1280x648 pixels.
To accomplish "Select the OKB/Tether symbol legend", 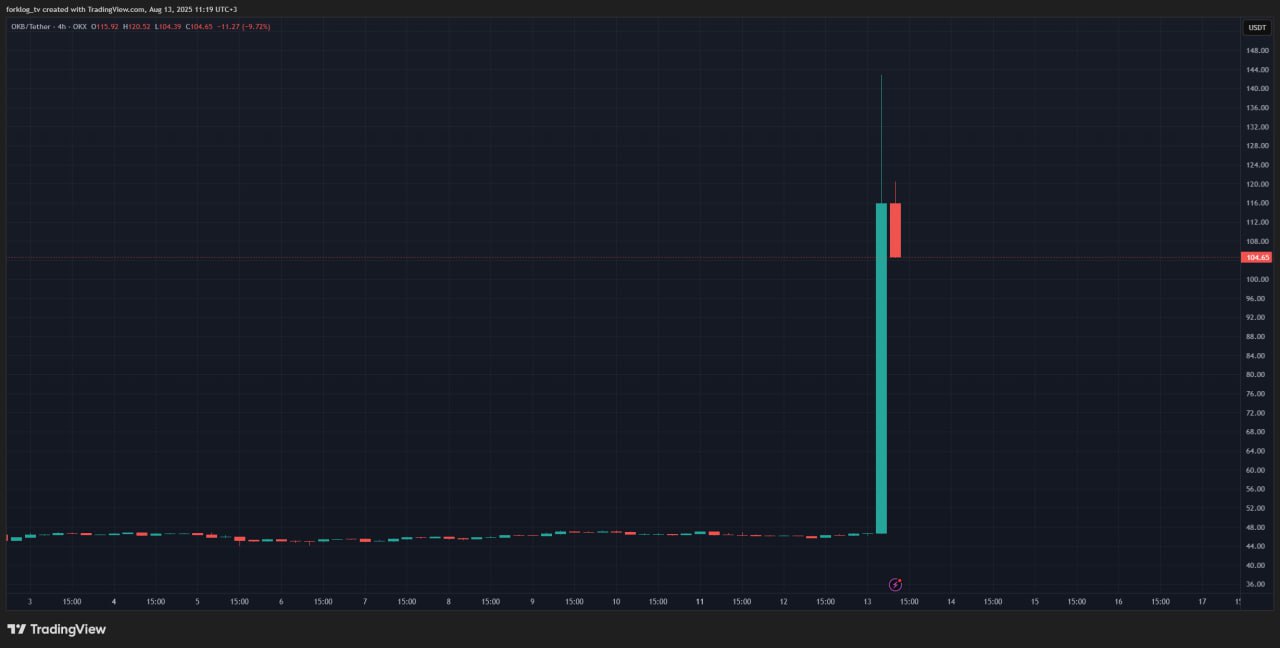I will coord(49,26).
